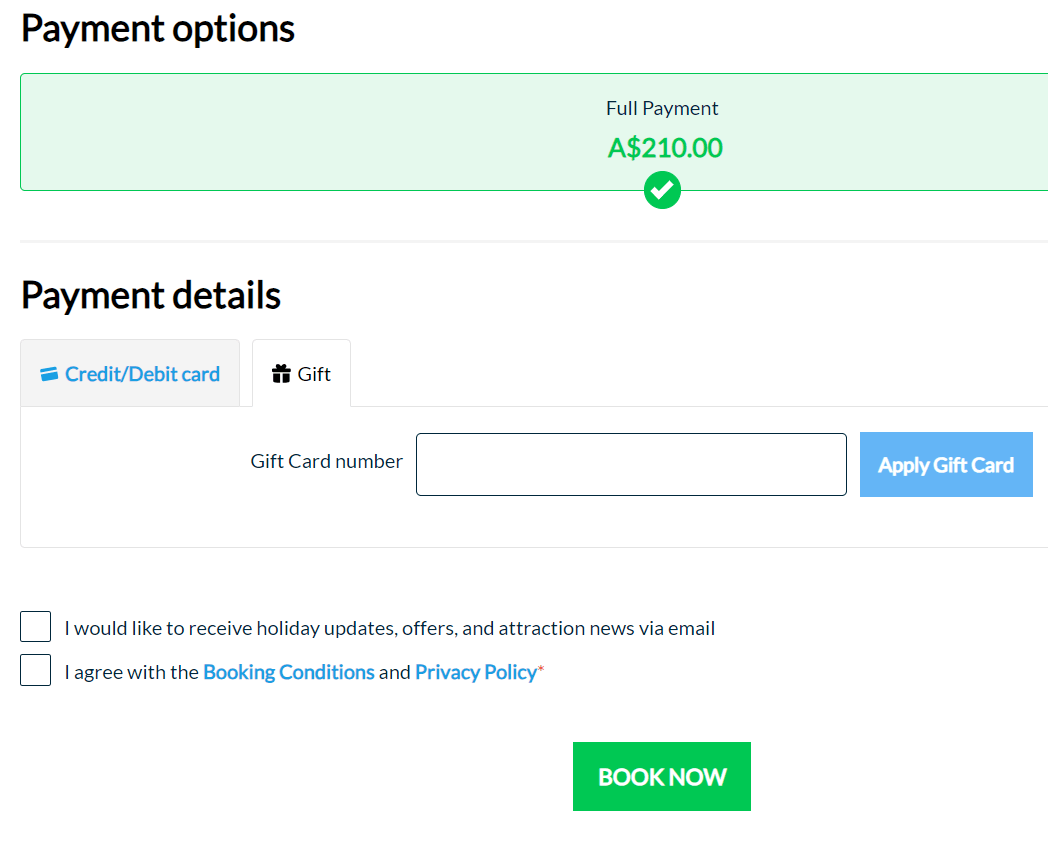Image resolution: width=1048 pixels, height=841 pixels.
Task: Click the holiday updates and offers label text
Action: coord(390,628)
